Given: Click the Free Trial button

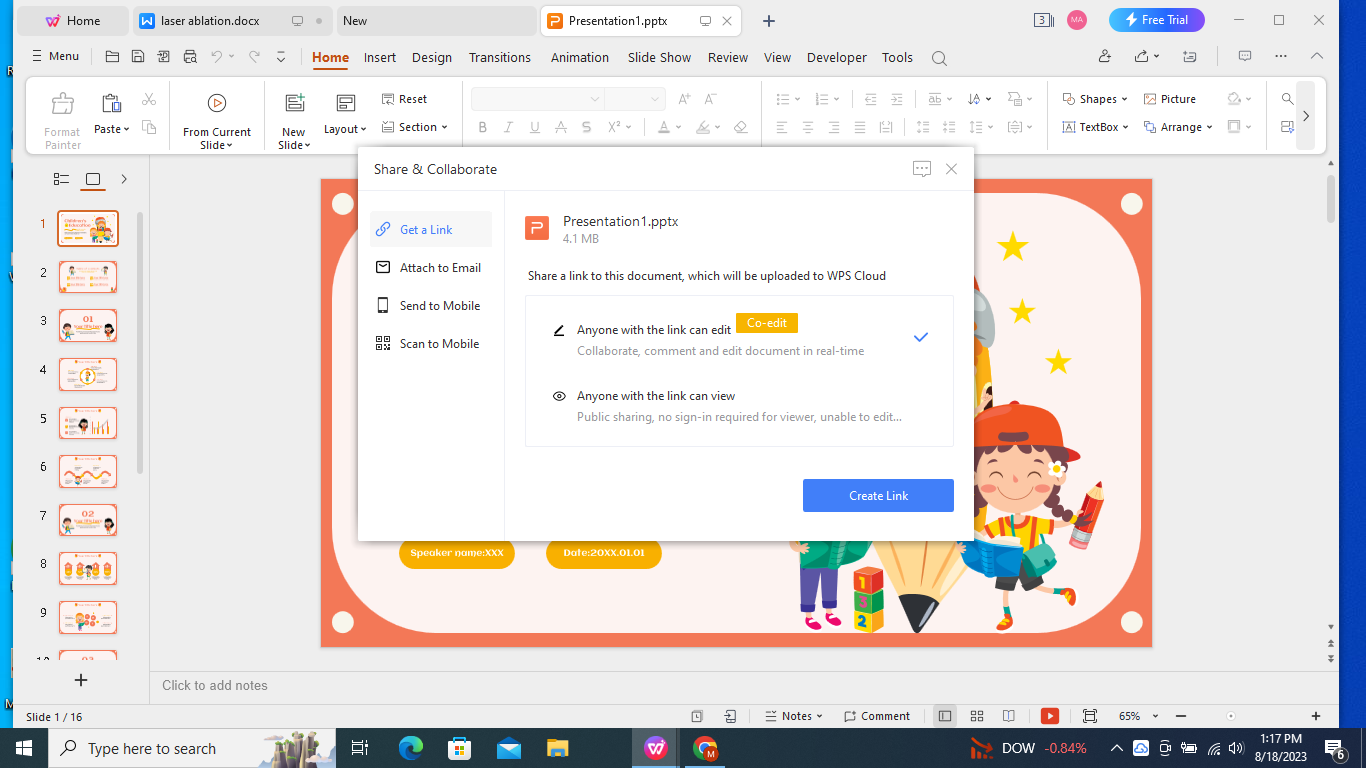Looking at the screenshot, I should [1157, 19].
